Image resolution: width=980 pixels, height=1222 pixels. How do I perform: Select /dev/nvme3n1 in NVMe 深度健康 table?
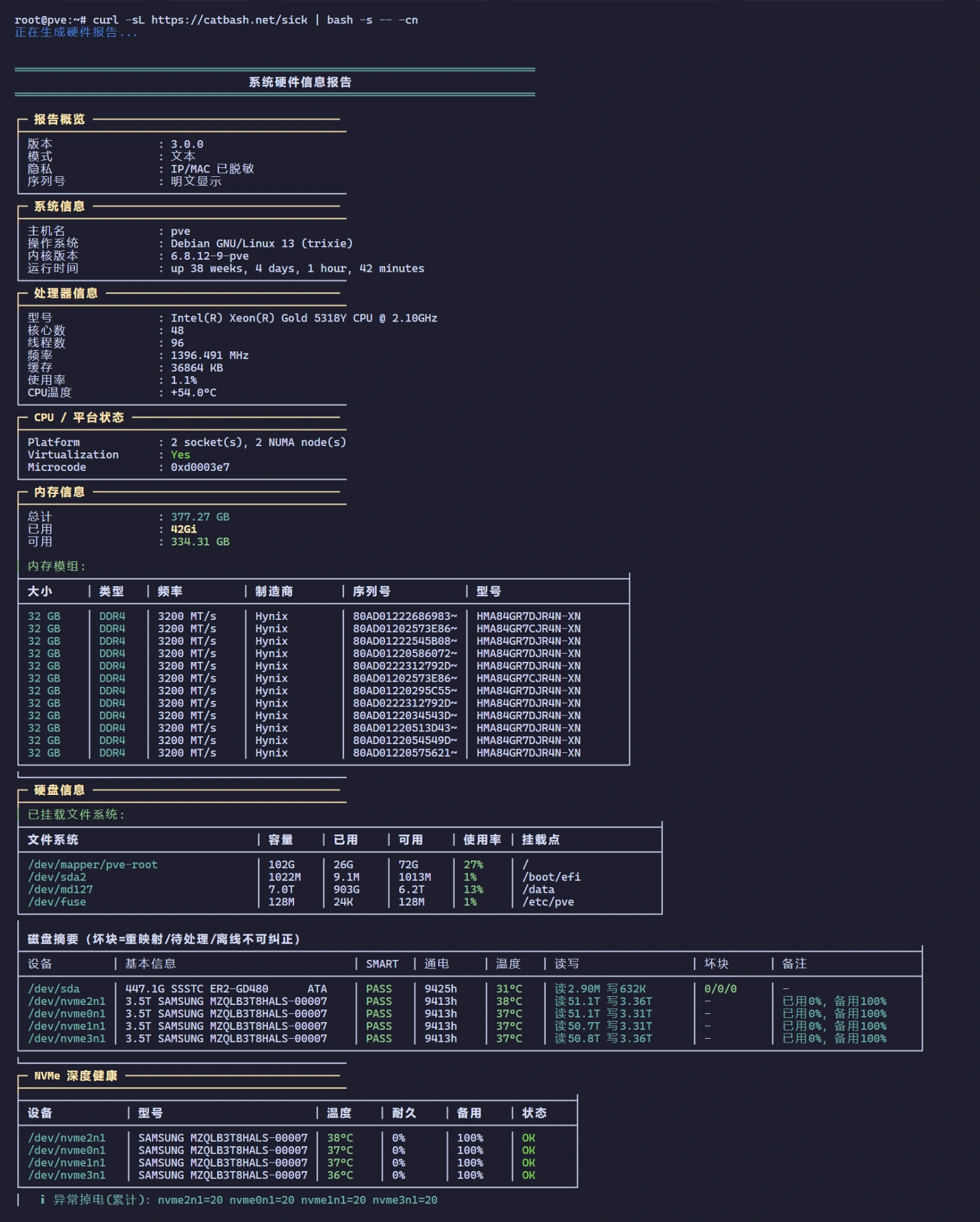(x=66, y=1175)
